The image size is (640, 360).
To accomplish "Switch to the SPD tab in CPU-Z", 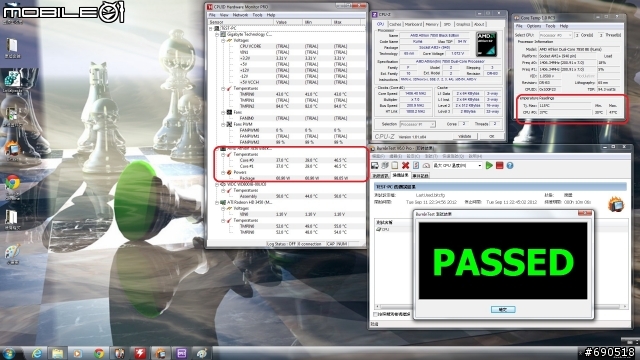I will click(x=447, y=24).
